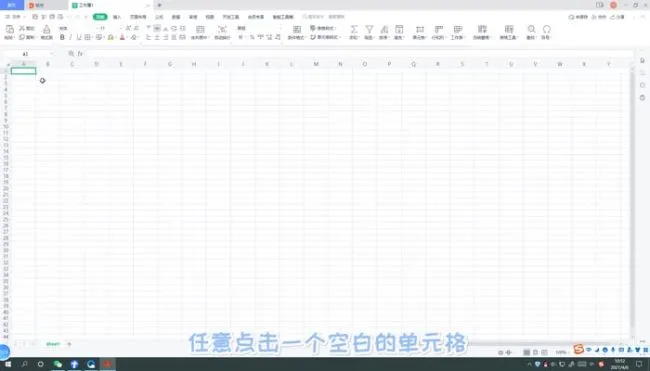650x371 pixels.
Task: Switch to the Page Layout ribbon tab
Action: pos(138,17)
